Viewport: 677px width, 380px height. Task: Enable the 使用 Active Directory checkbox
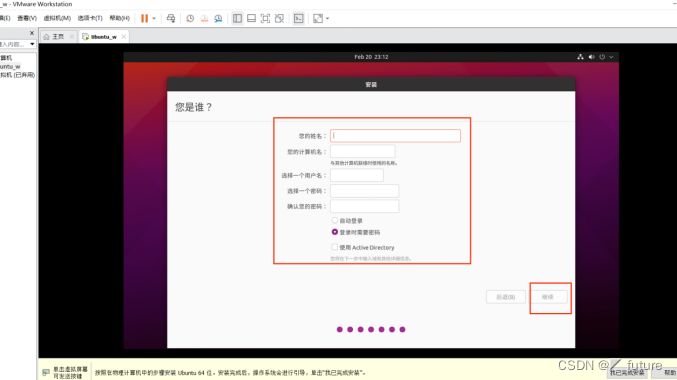pos(335,247)
